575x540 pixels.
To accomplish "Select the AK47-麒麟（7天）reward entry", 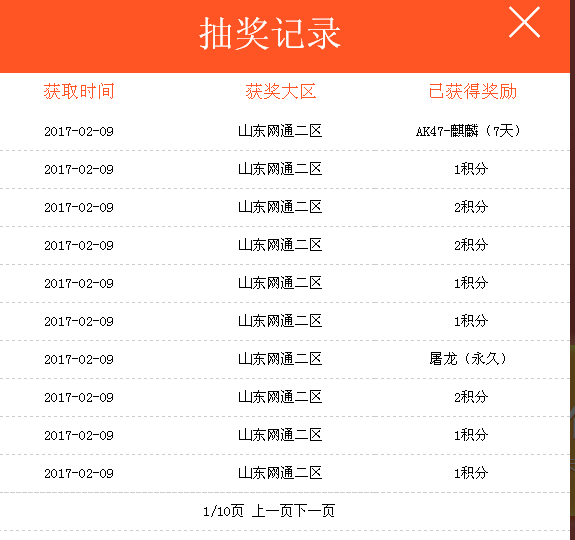I will point(469,131).
